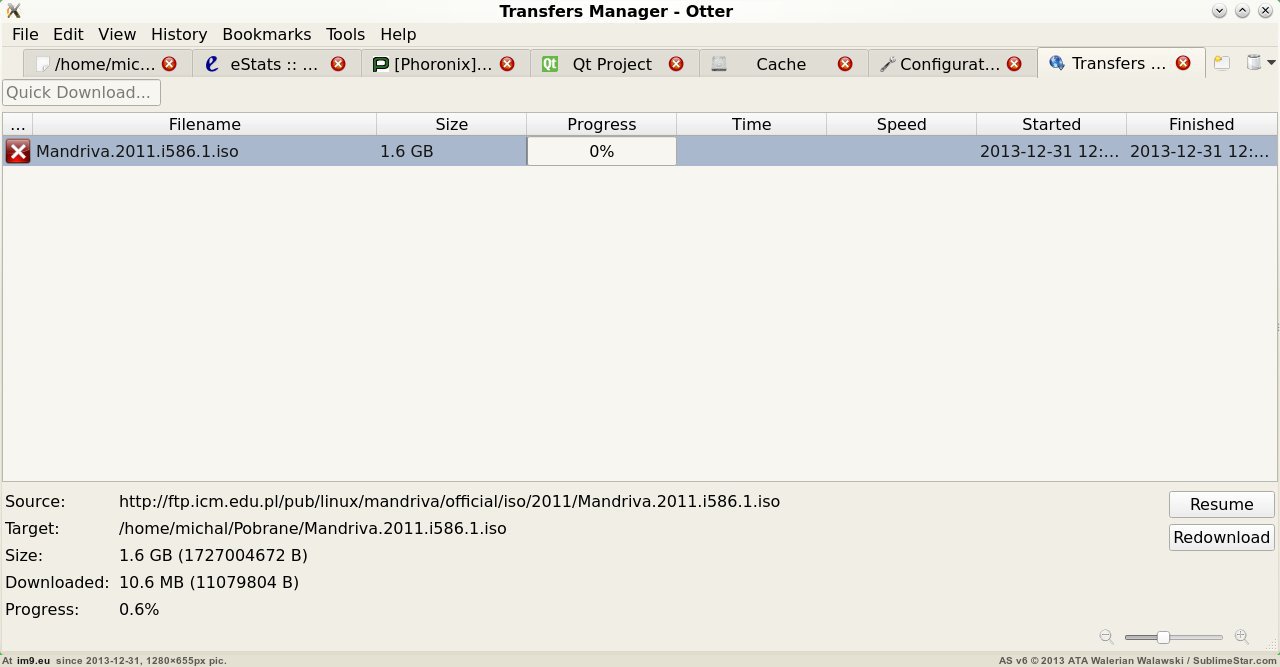Screen dimensions: 1280x667
Task: Switch to the Qt Project tab
Action: (612, 63)
